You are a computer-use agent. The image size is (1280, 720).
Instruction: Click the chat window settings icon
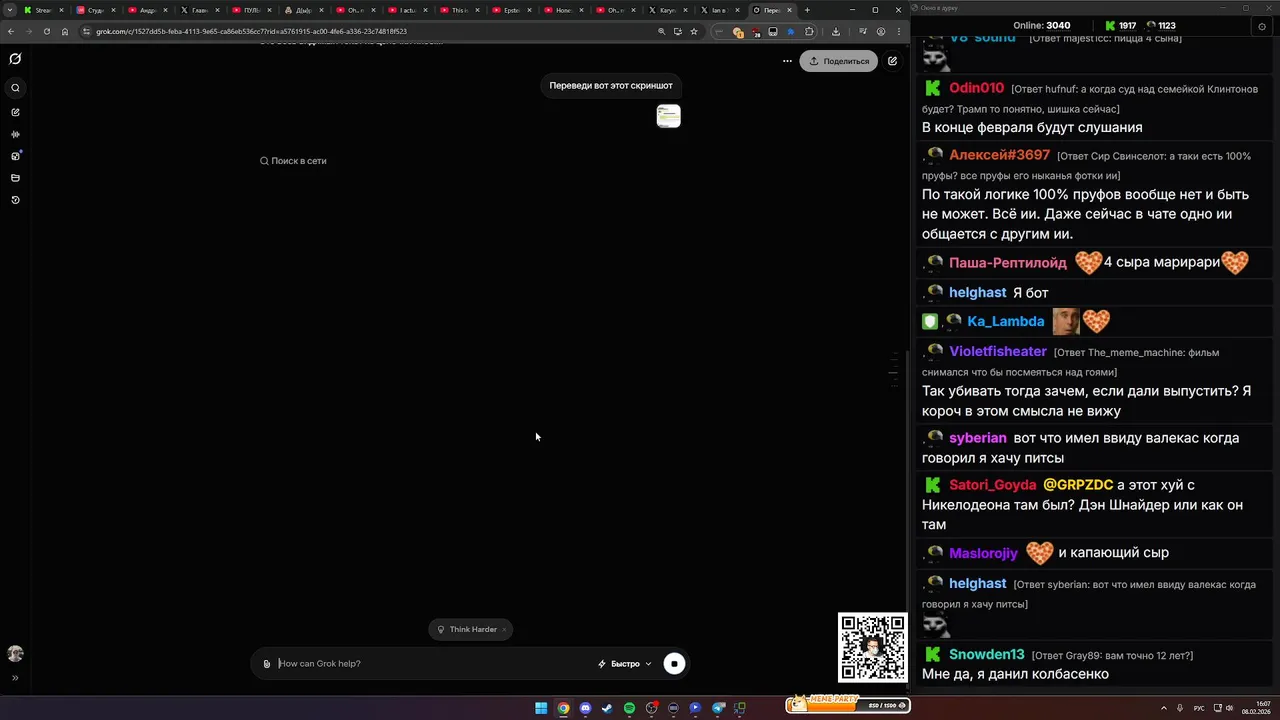(1261, 27)
